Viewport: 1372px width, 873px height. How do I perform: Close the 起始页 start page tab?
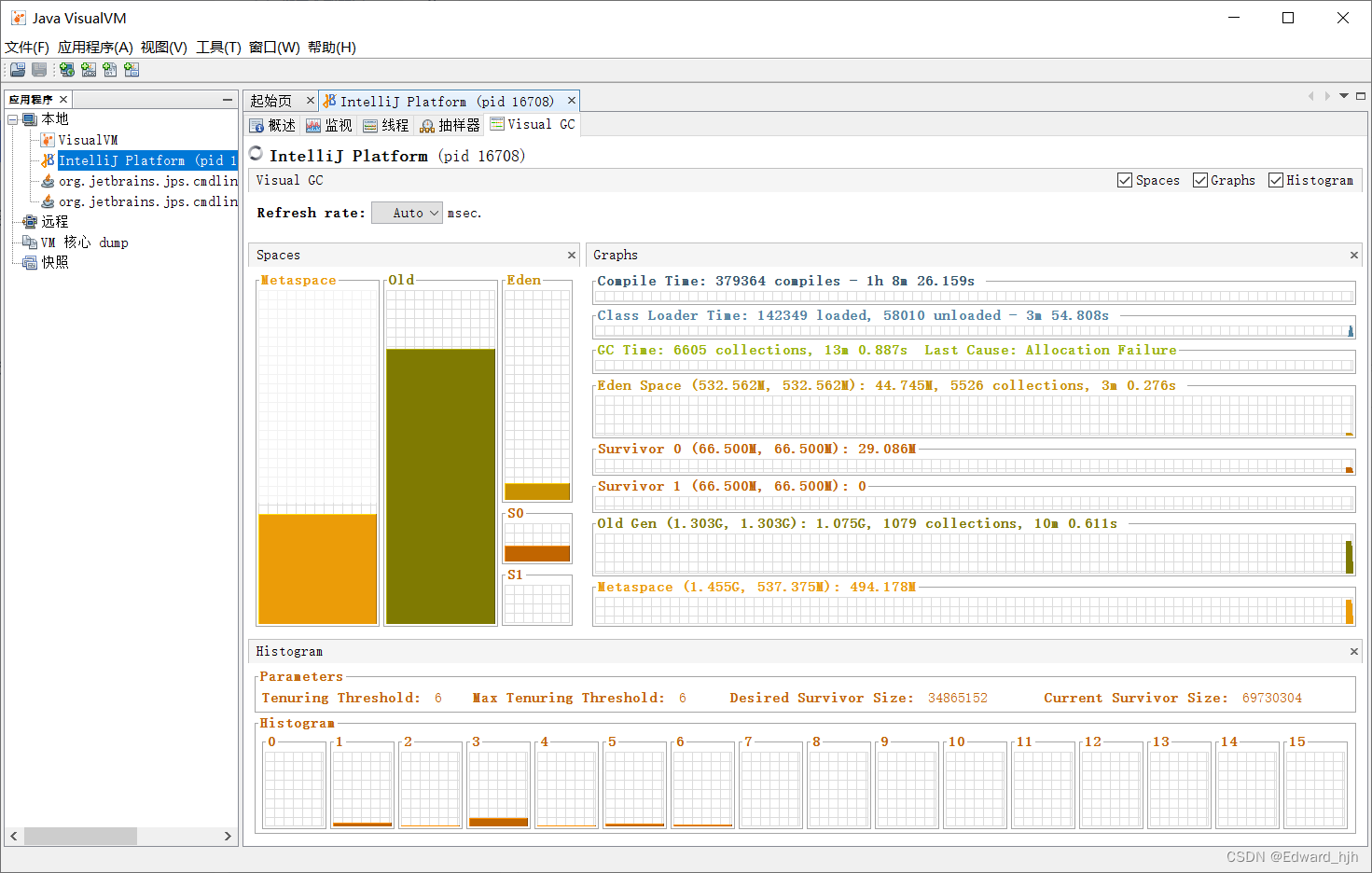tap(311, 101)
